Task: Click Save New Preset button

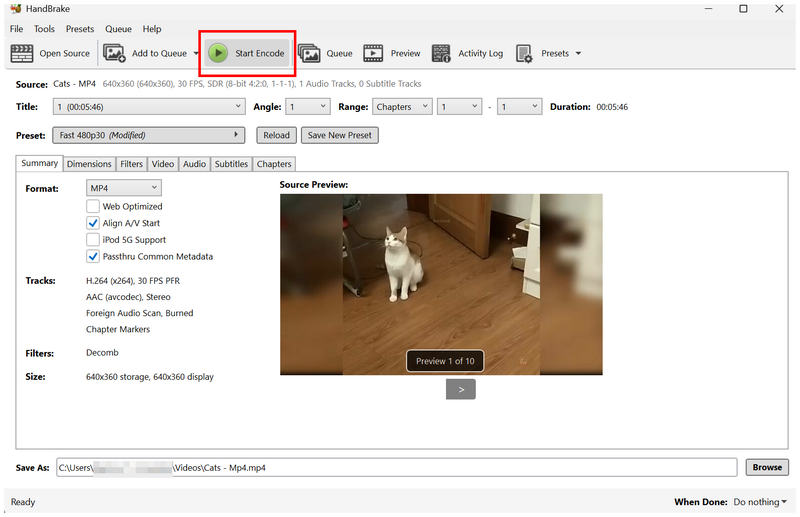Action: (x=340, y=135)
